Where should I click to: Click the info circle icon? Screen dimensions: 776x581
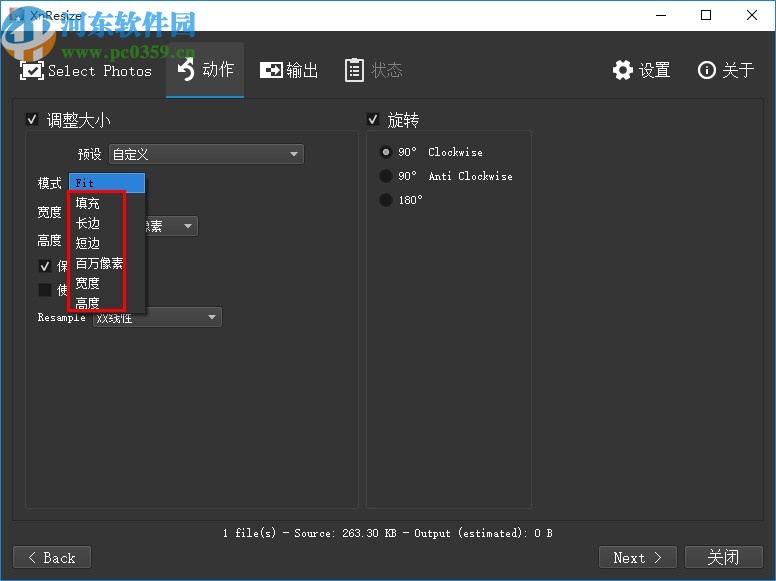pos(707,70)
